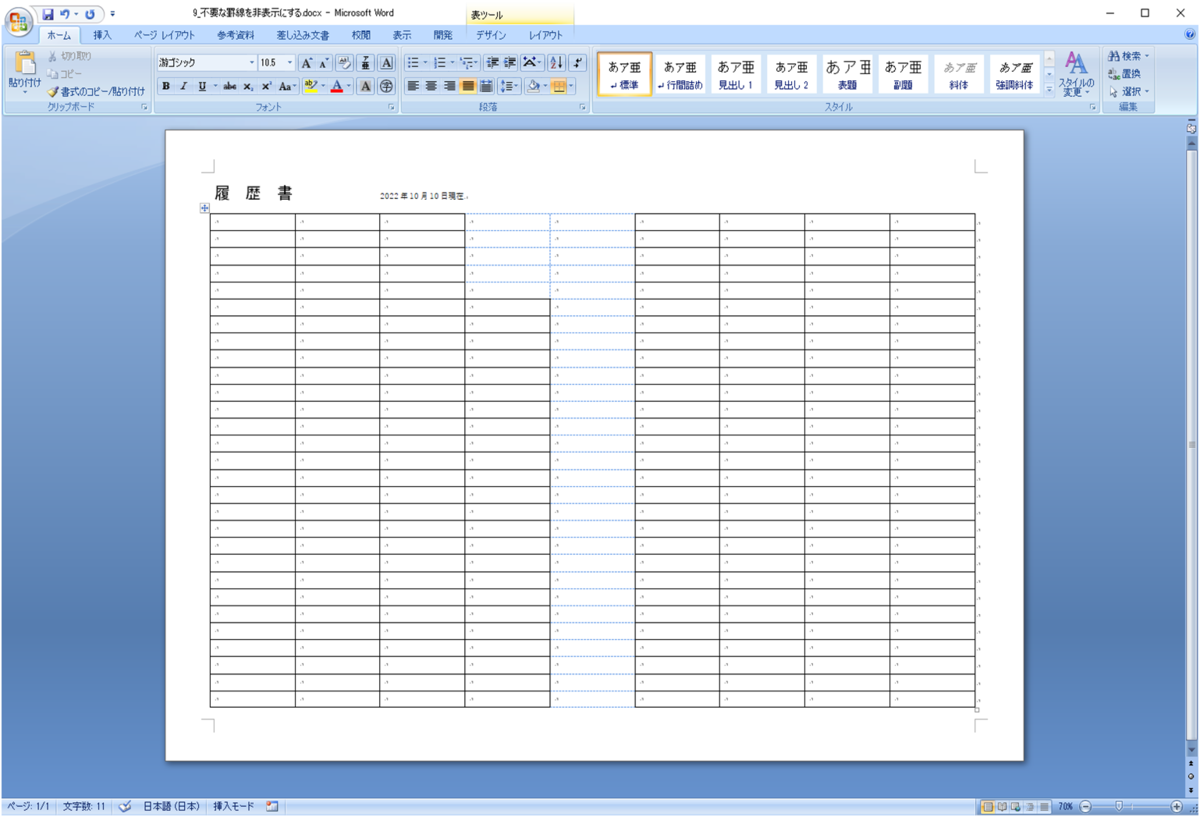Open the borders dropdown arrow
The width and height of the screenshot is (1200, 817).
571,86
